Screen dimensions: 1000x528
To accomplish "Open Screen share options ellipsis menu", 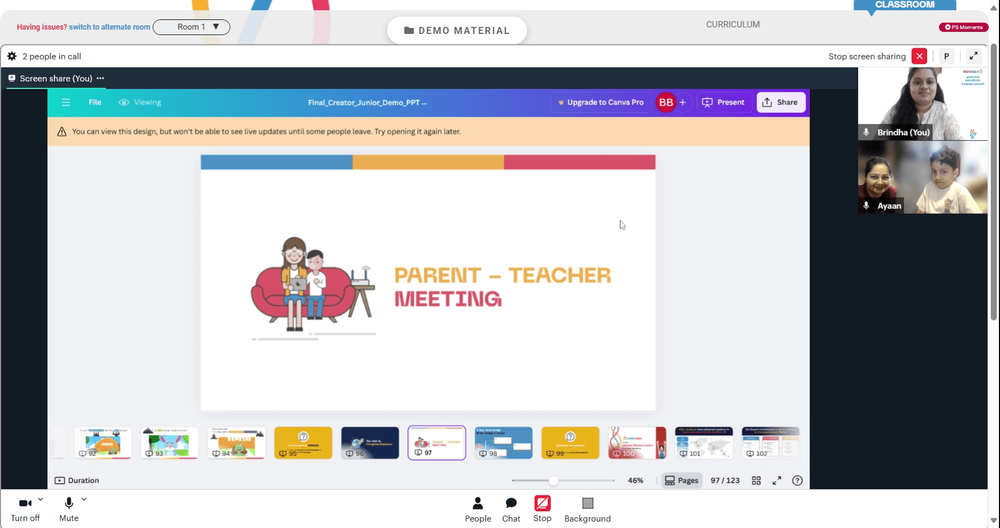I will click(x=100, y=78).
